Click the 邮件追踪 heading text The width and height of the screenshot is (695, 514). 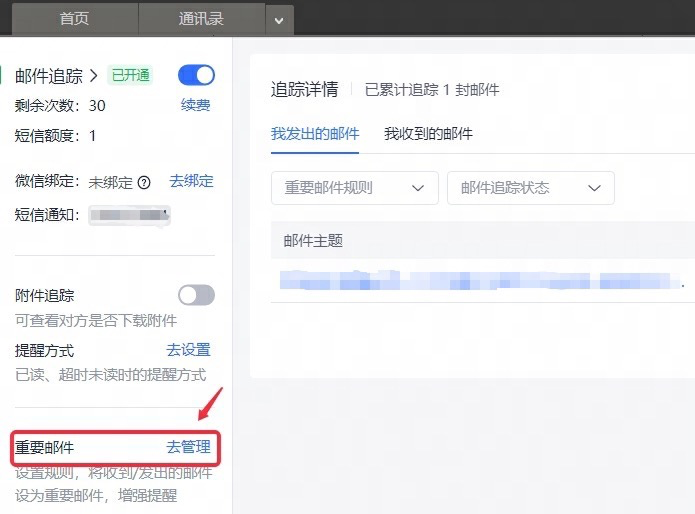[x=49, y=76]
